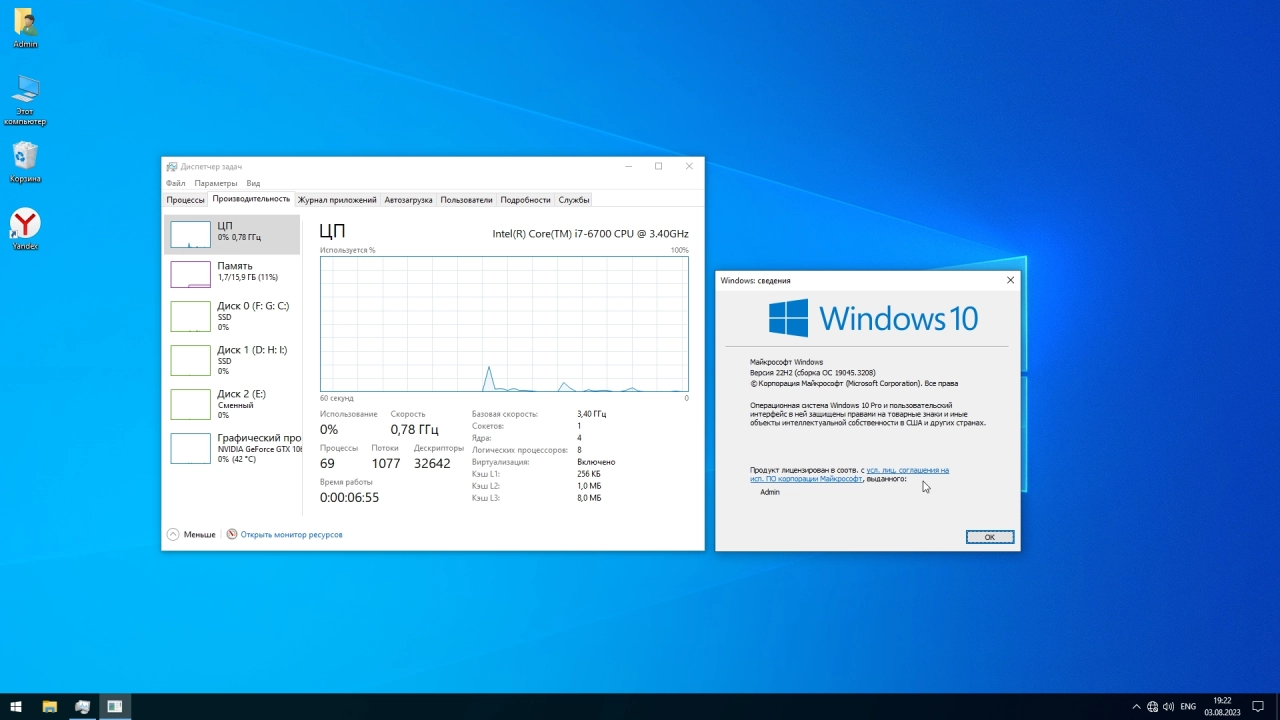Select Диск 0 (F: G: C:)
The image size is (1280, 720).
pos(232,316)
